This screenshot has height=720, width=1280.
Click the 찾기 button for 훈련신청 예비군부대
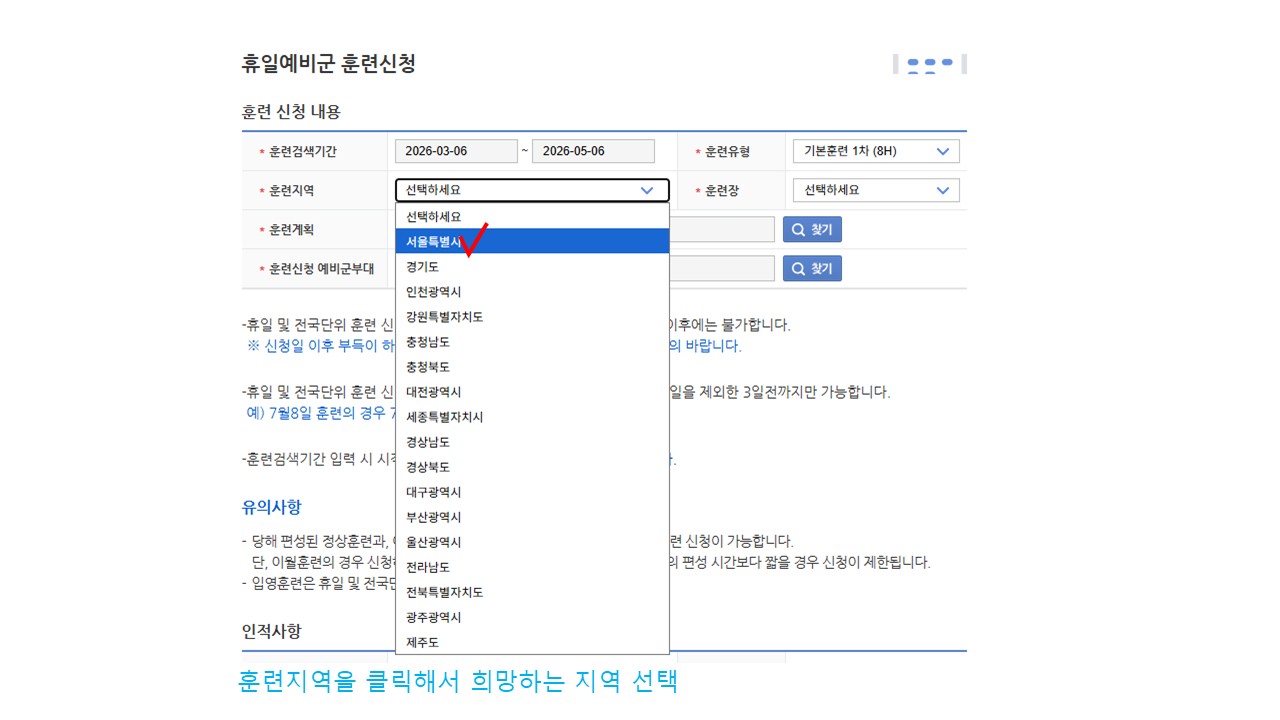coord(812,268)
